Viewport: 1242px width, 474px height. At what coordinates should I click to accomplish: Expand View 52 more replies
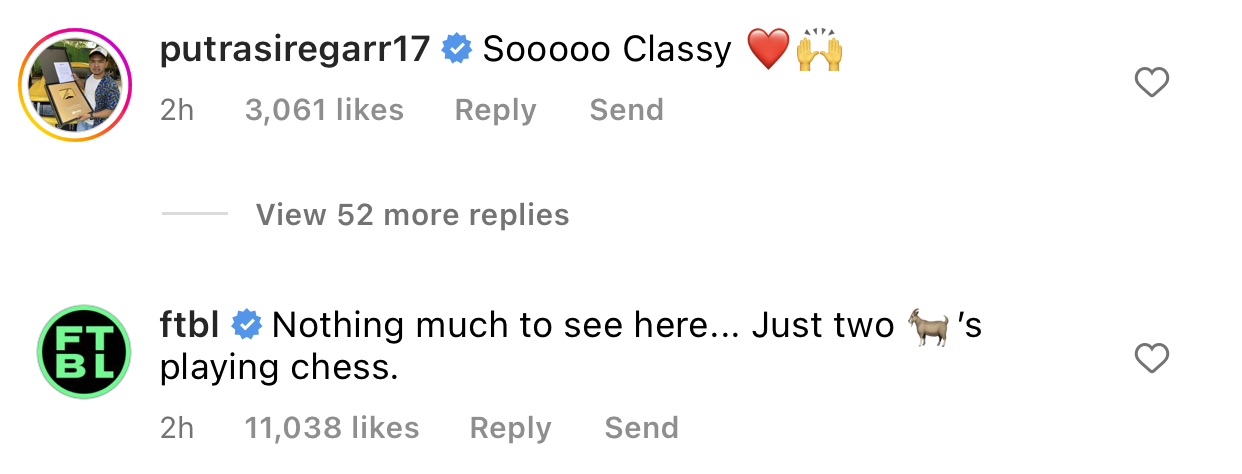(412, 214)
